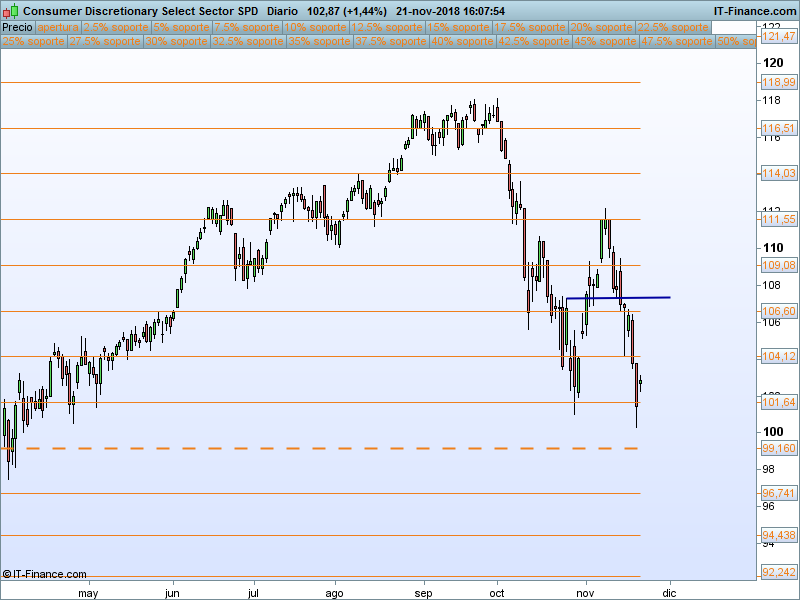Select the Precio tab

point(17,28)
